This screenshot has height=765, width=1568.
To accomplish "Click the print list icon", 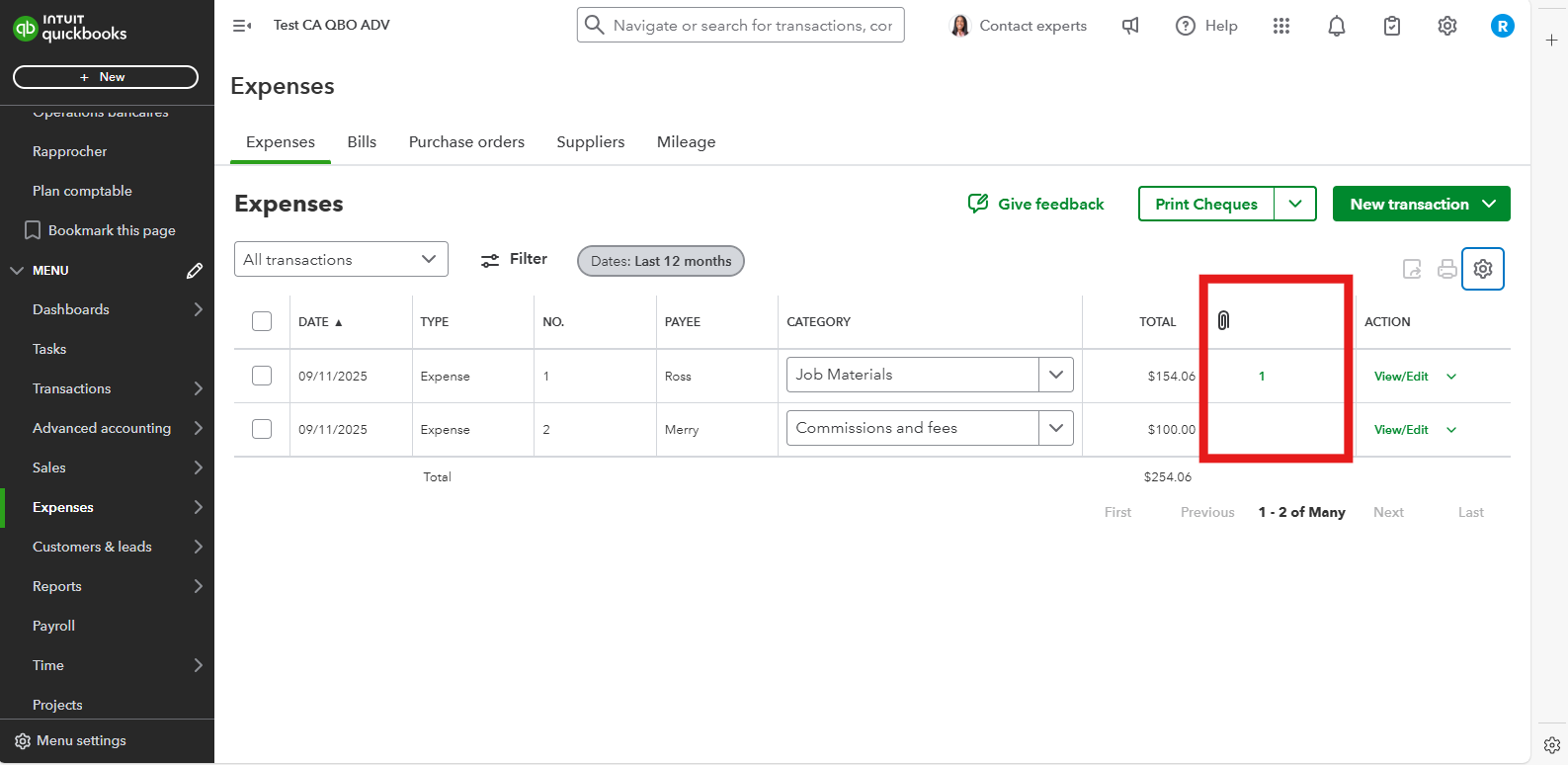I will coord(1446,269).
